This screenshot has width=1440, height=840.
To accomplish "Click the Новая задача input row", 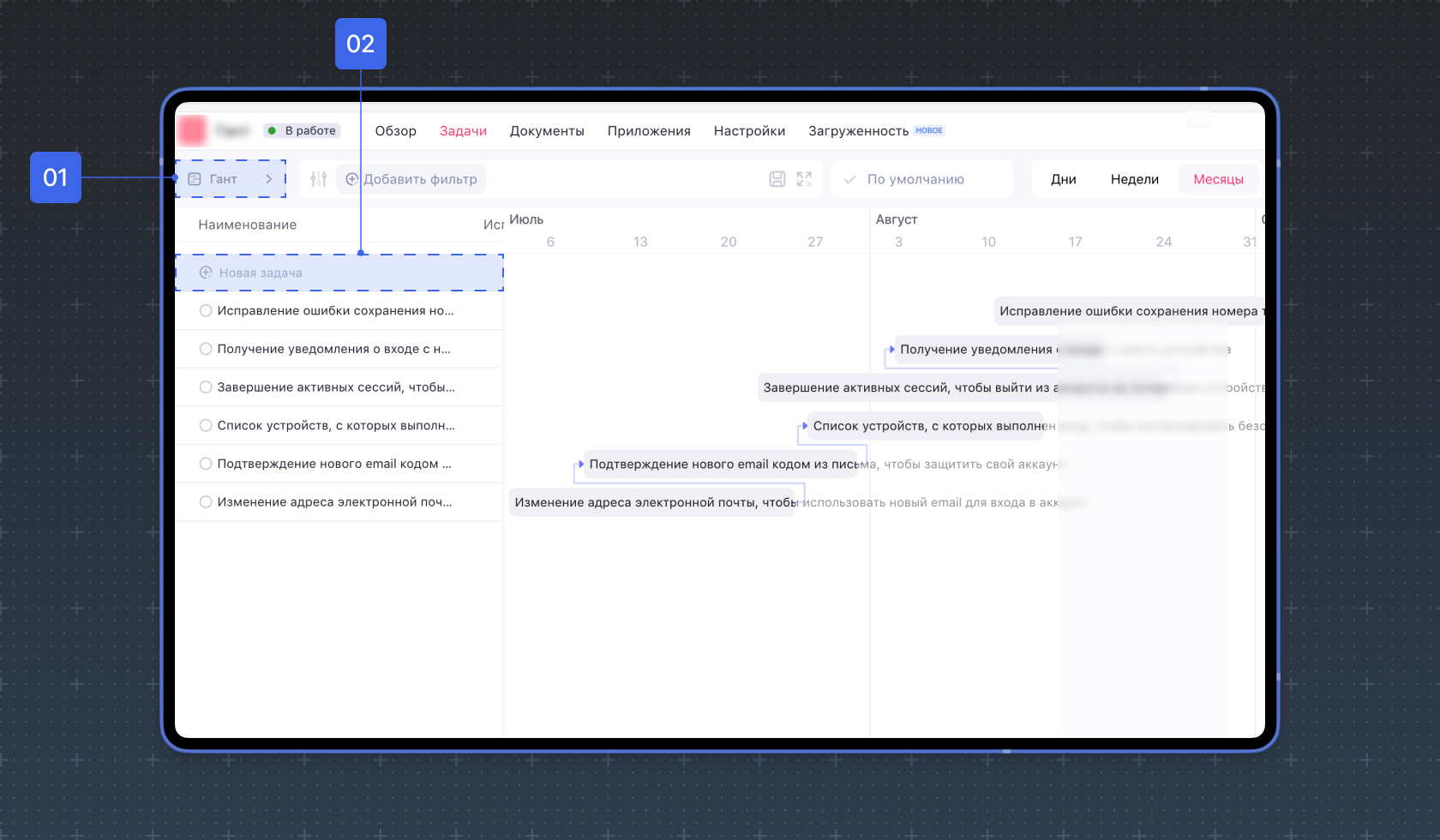I will coord(339,273).
